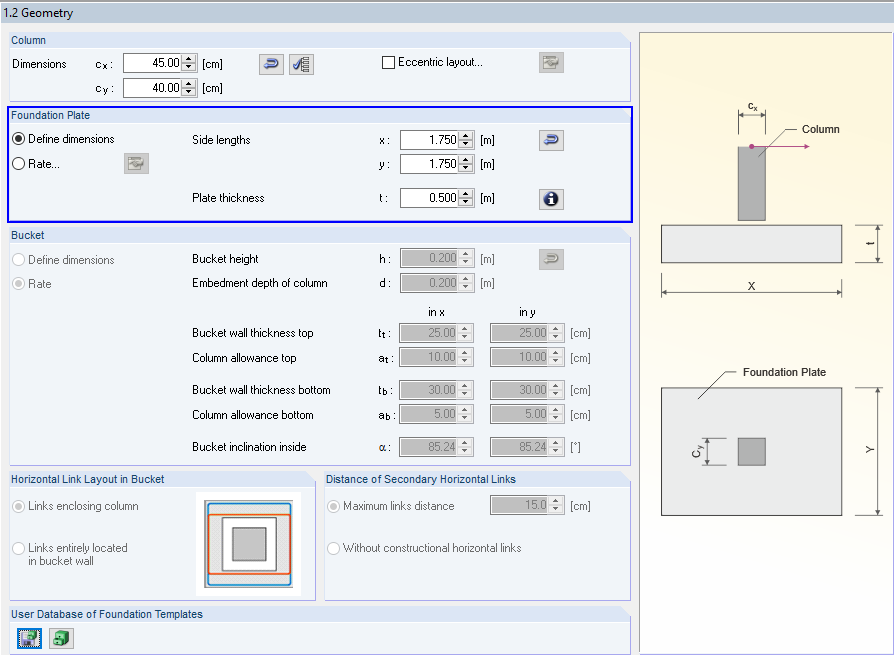Click the embedment depth d stepper arrows

pyautogui.click(x=466, y=283)
